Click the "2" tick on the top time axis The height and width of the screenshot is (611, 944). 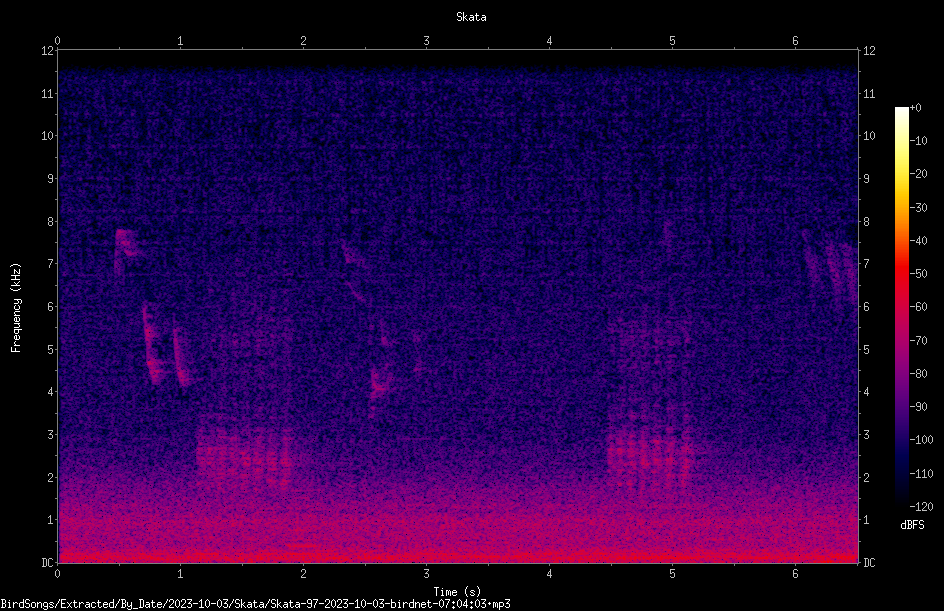coord(303,41)
